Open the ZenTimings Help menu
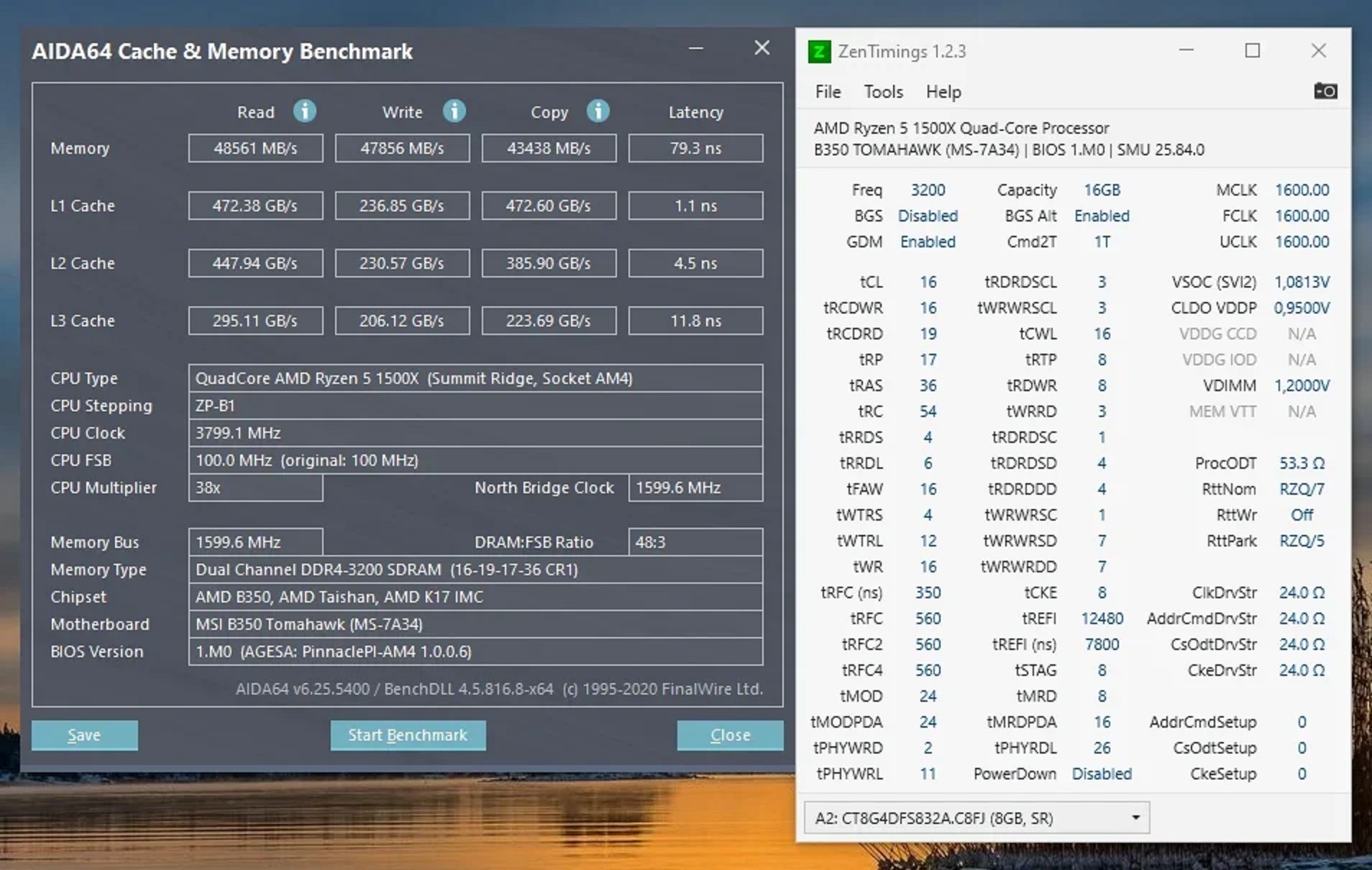The width and height of the screenshot is (1372, 870). 943,92
